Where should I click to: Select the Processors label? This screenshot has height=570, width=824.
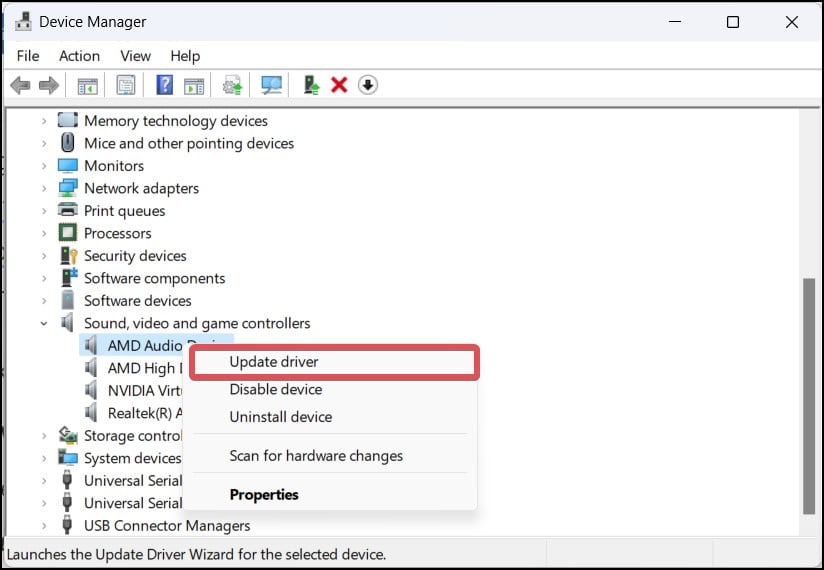(x=118, y=233)
